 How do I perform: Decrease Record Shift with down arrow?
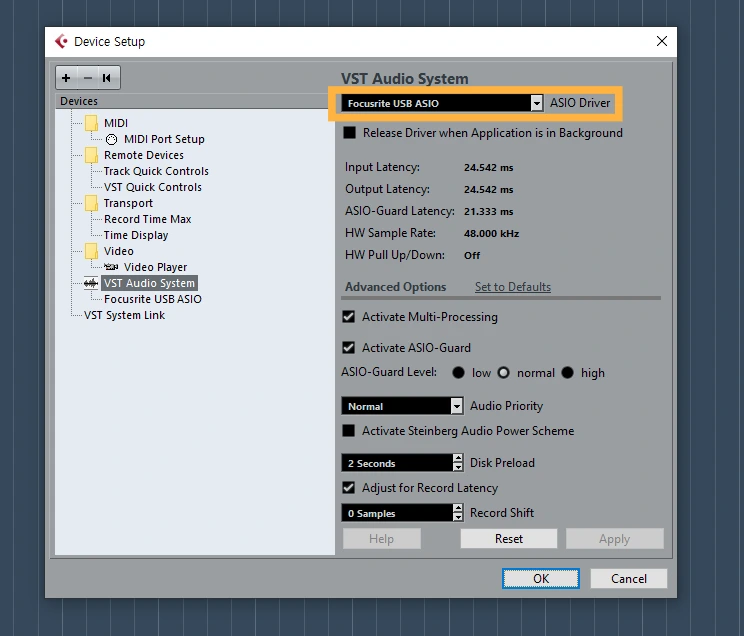(x=458, y=517)
